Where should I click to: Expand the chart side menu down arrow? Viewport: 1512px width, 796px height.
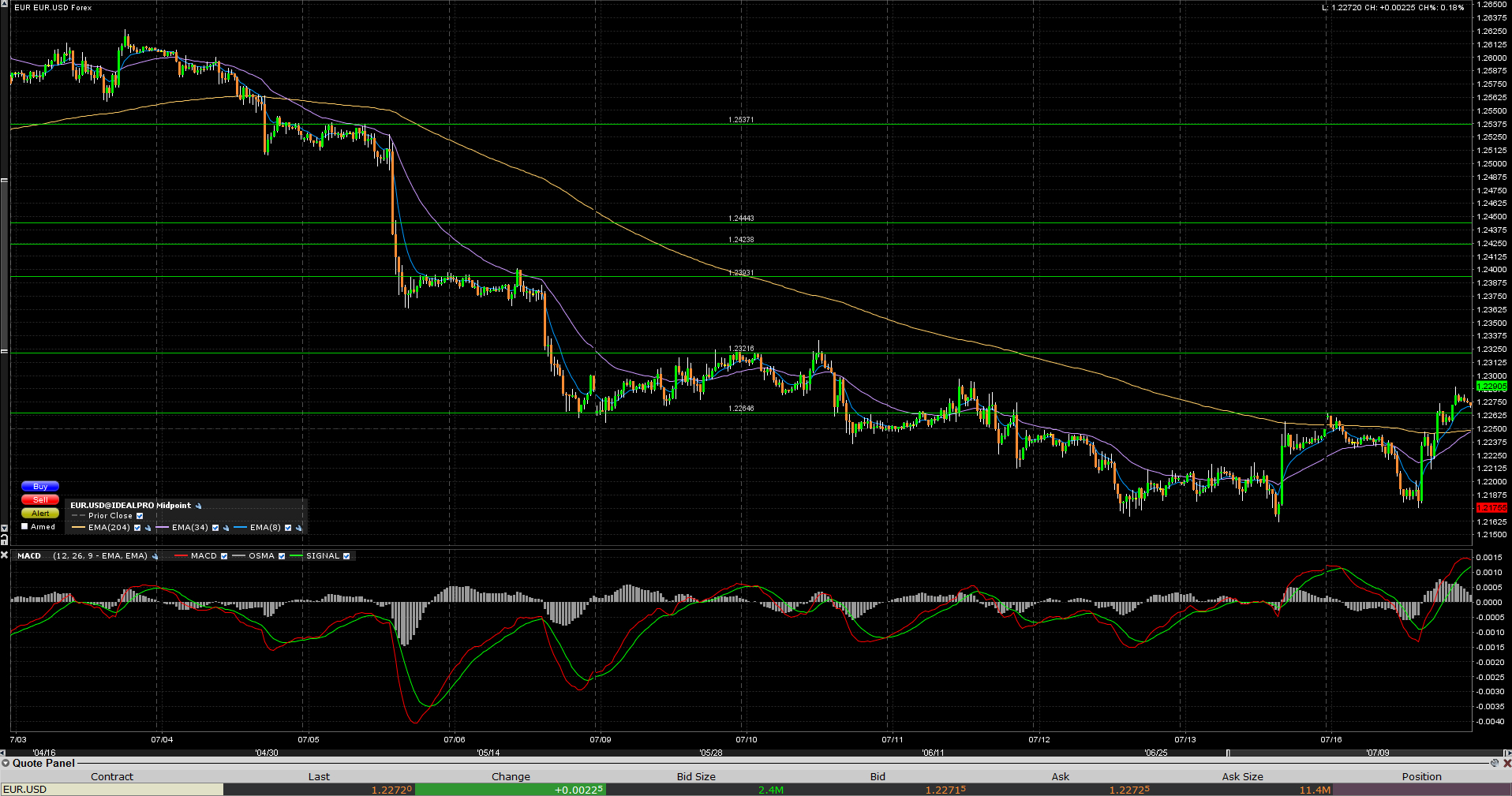coord(4,528)
